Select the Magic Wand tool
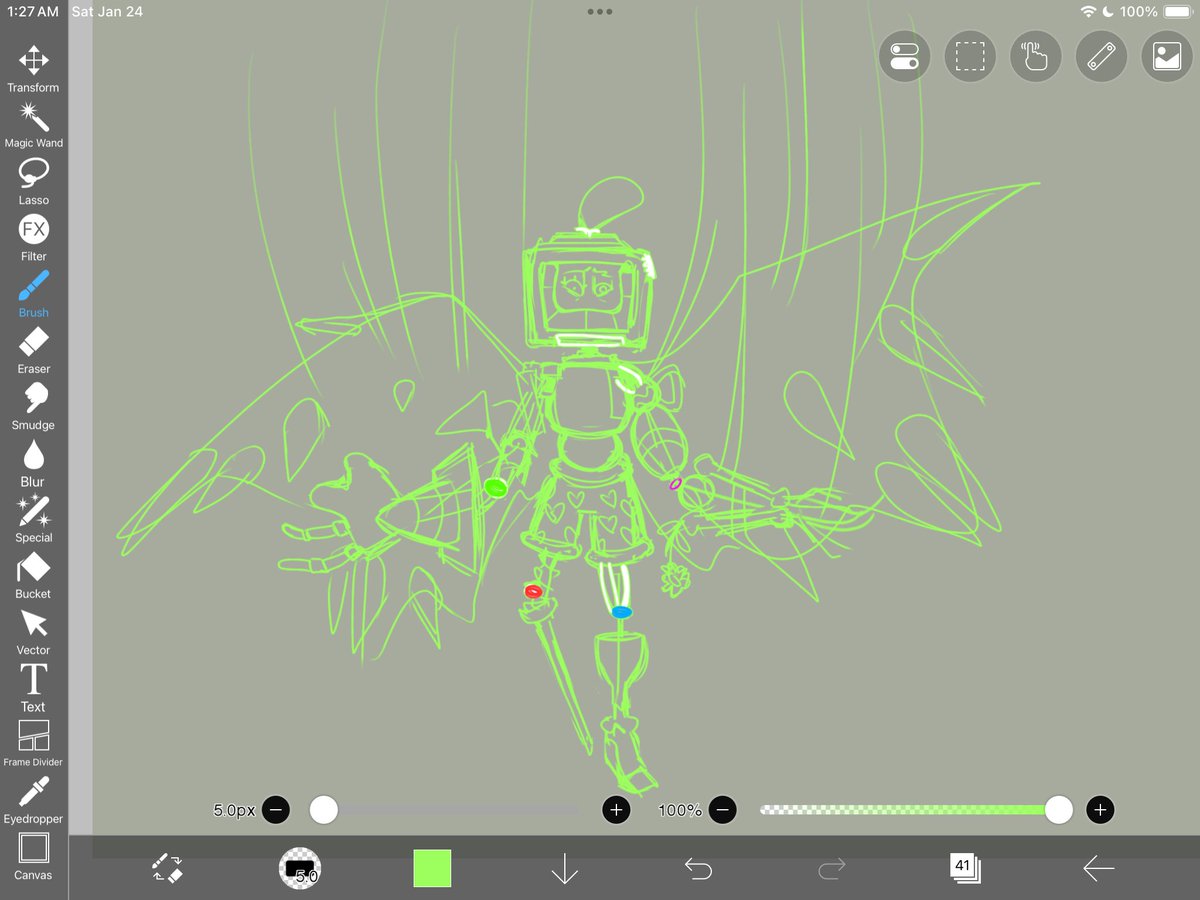 (x=33, y=124)
